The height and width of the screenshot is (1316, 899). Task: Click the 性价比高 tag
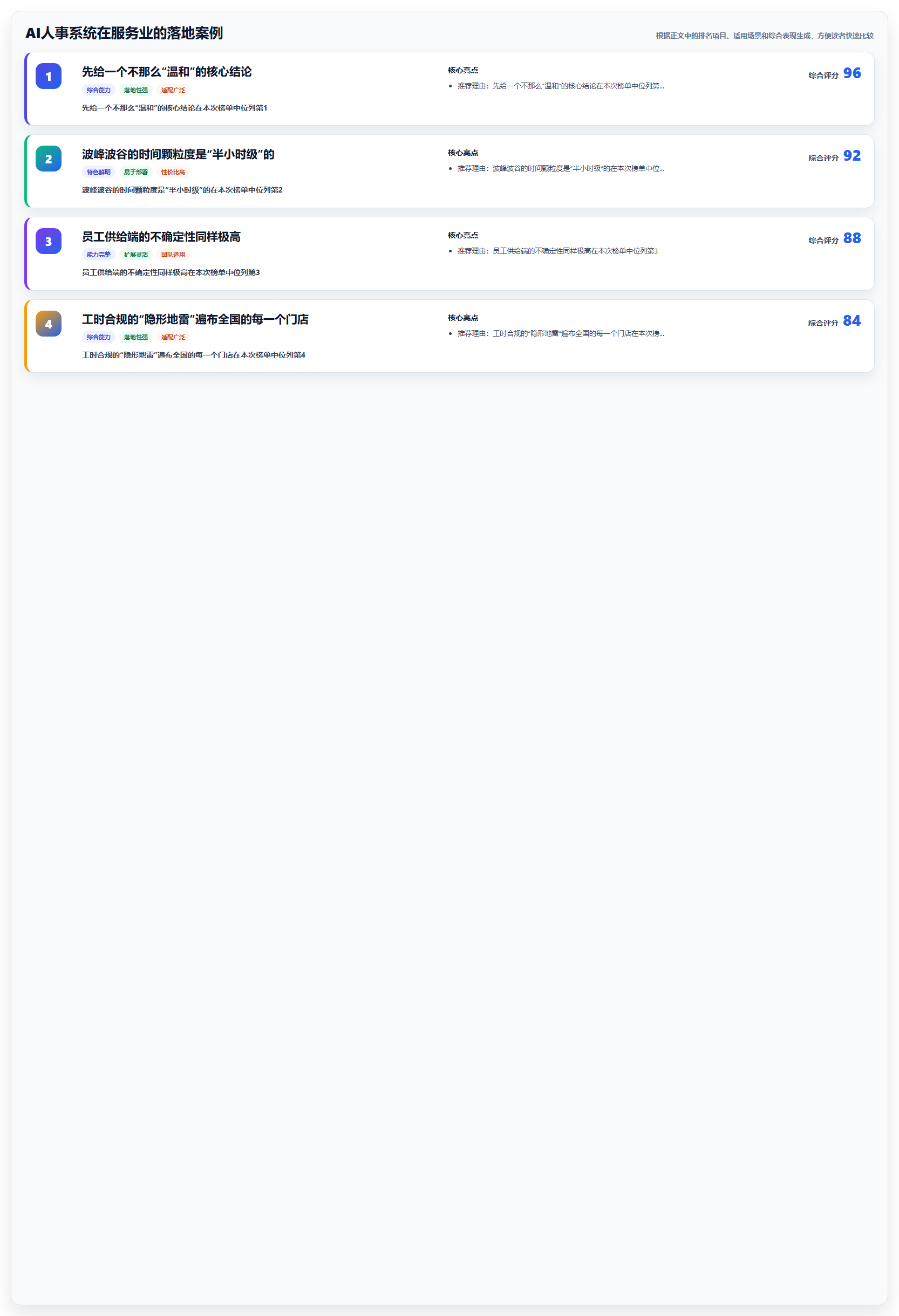pos(173,172)
